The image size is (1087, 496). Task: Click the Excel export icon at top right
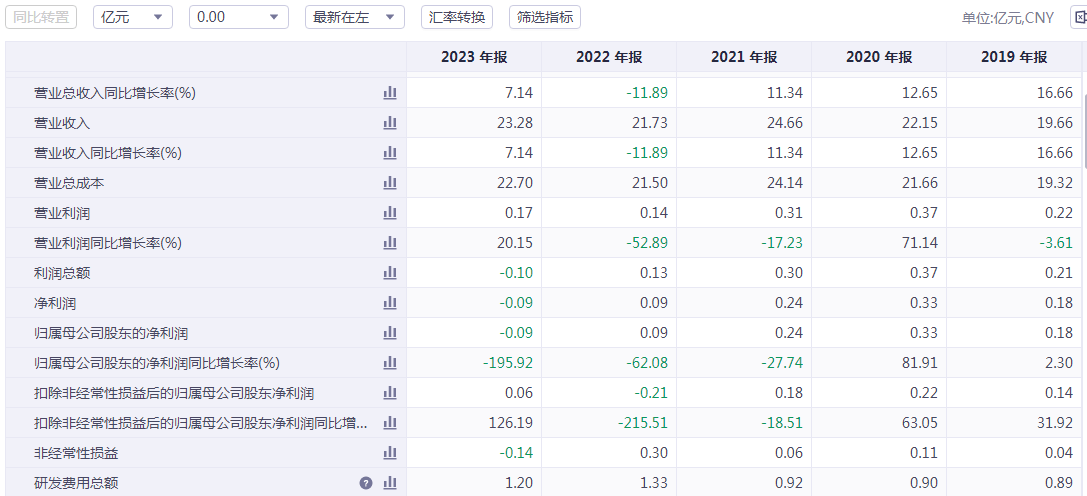coord(1079,17)
